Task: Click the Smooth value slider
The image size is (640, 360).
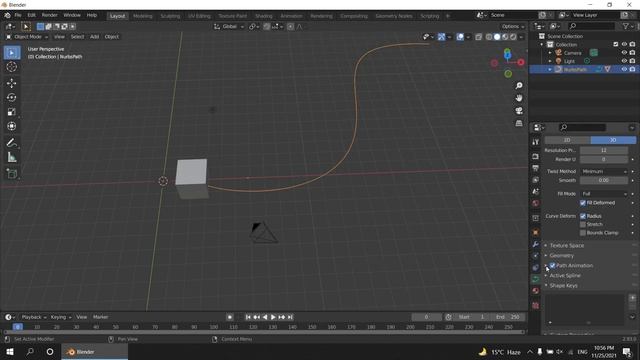Action: coord(604,180)
